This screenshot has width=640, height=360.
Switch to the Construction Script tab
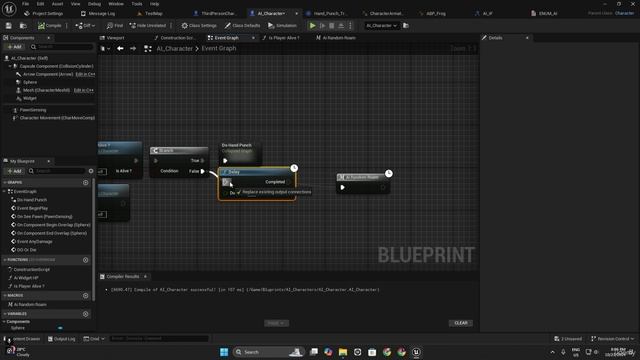pyautogui.click(x=175, y=38)
